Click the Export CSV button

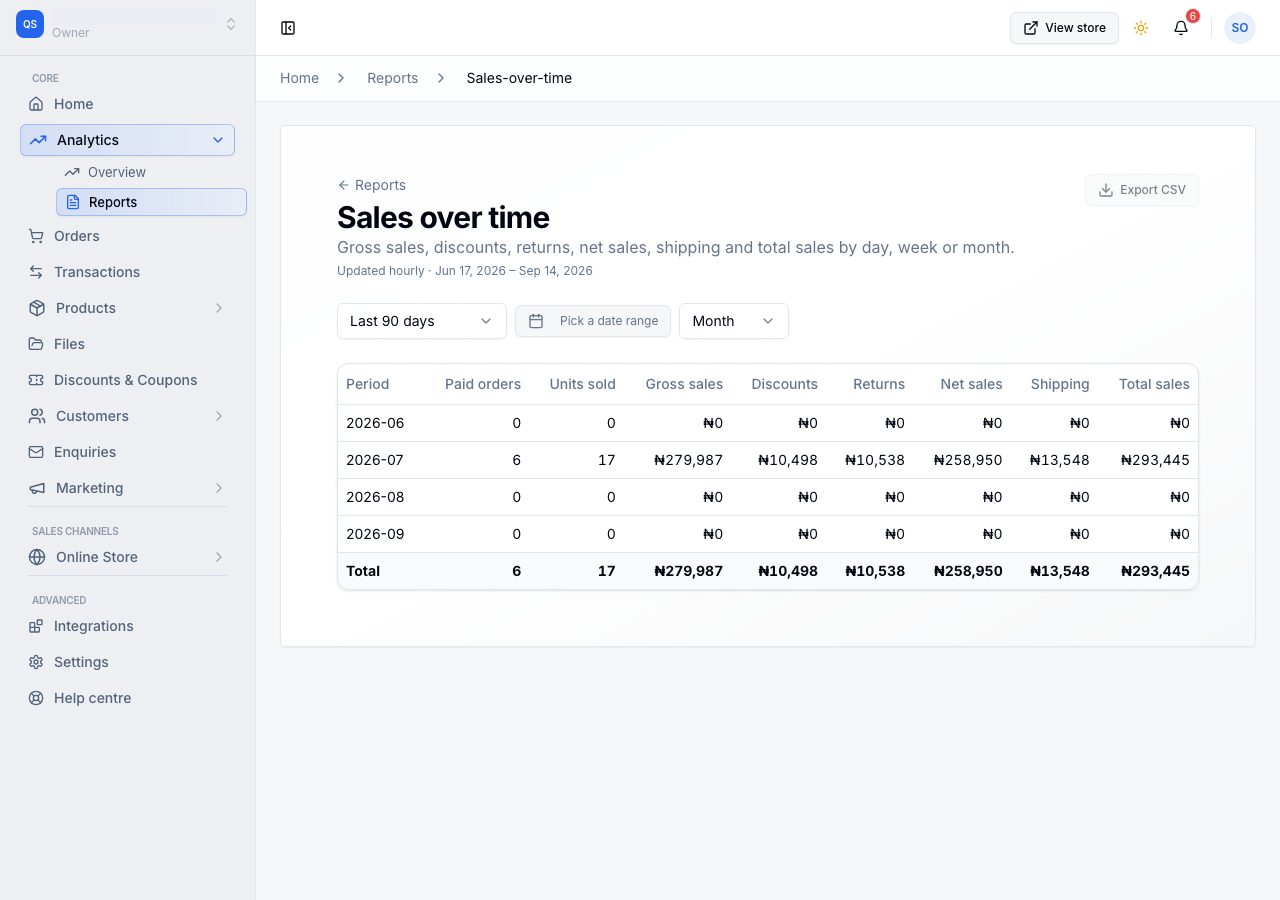pos(1141,190)
